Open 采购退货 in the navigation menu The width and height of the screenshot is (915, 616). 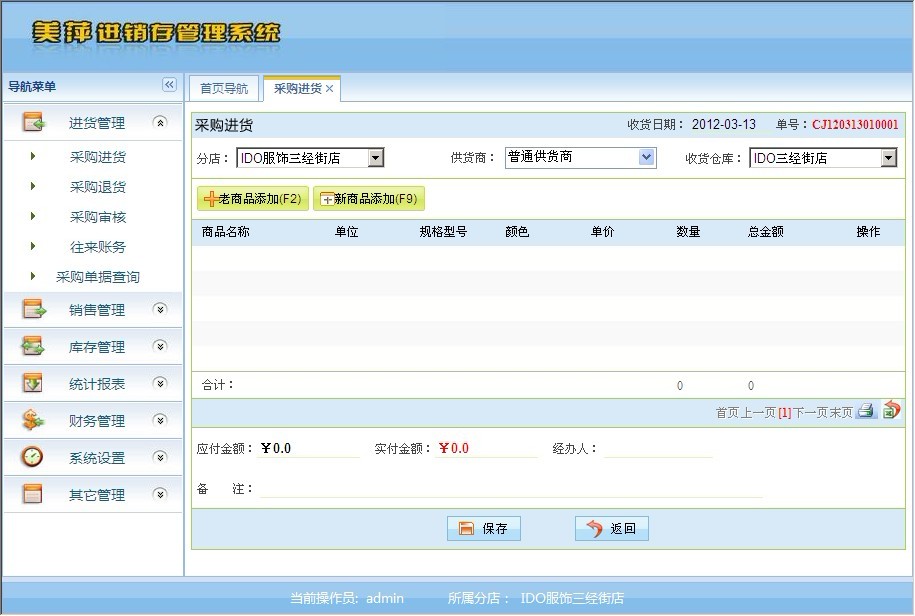pyautogui.click(x=98, y=187)
